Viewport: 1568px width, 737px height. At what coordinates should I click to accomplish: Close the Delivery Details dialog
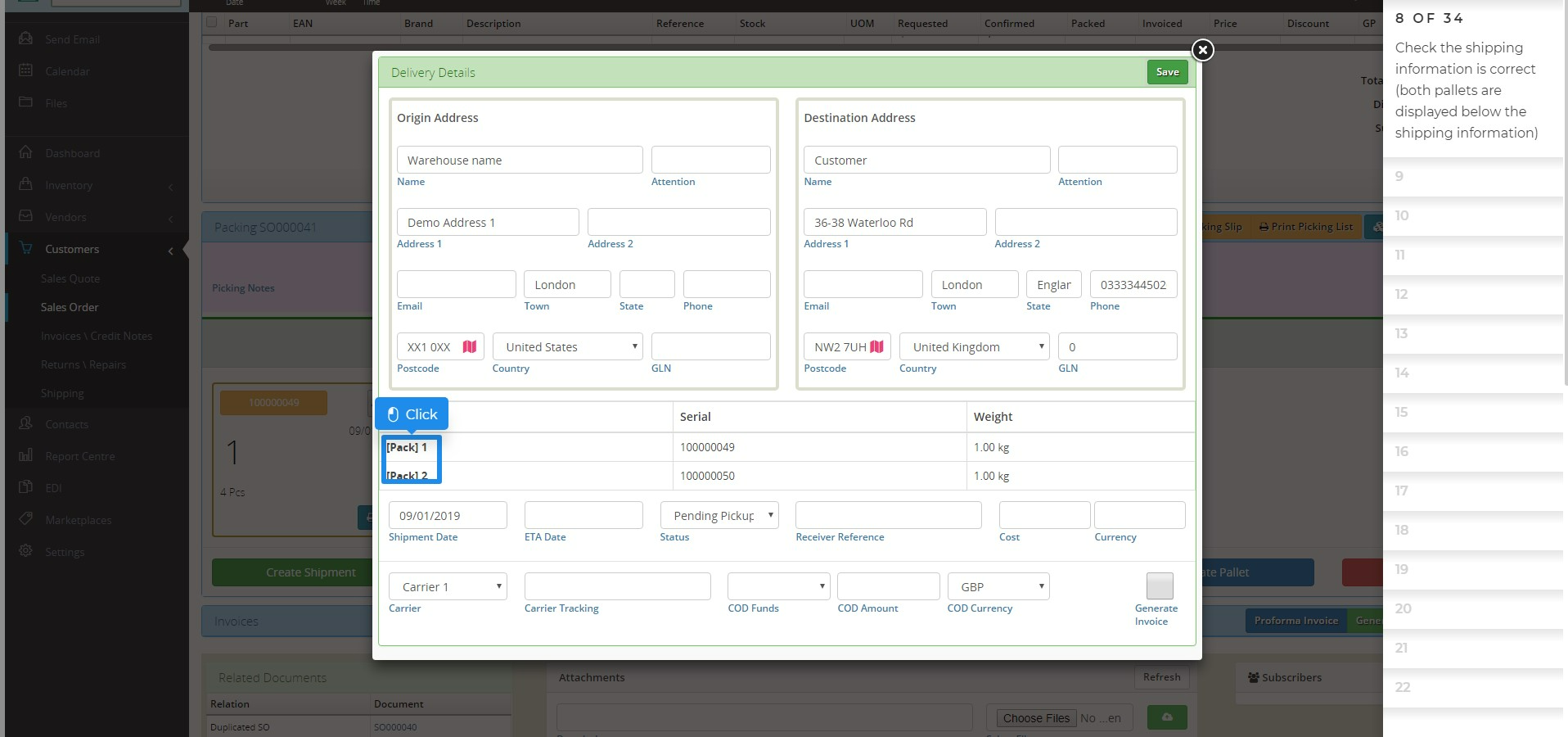[x=1202, y=50]
